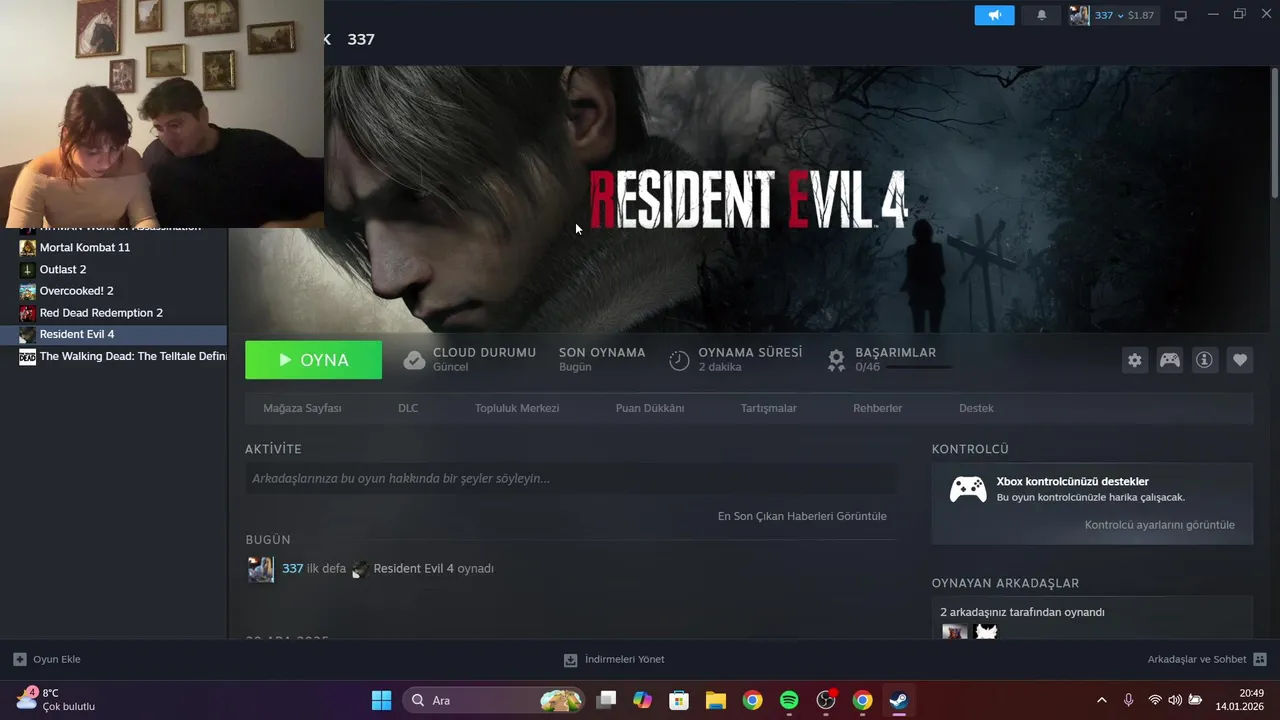Image resolution: width=1280 pixels, height=720 pixels.
Task: Add Resident Evil 4 to favorites heart
Action: coord(1240,360)
